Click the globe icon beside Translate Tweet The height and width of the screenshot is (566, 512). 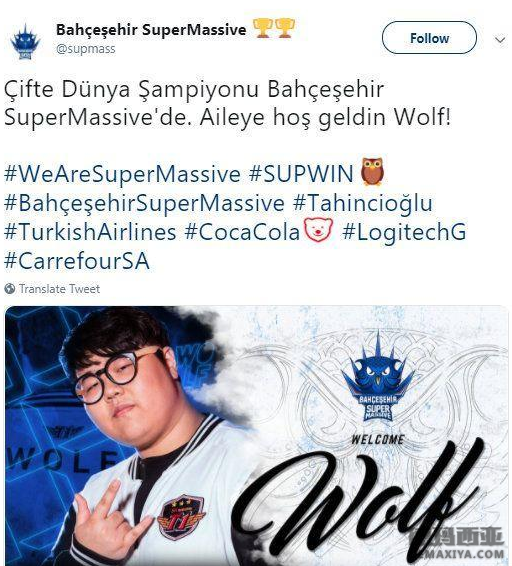10,289
